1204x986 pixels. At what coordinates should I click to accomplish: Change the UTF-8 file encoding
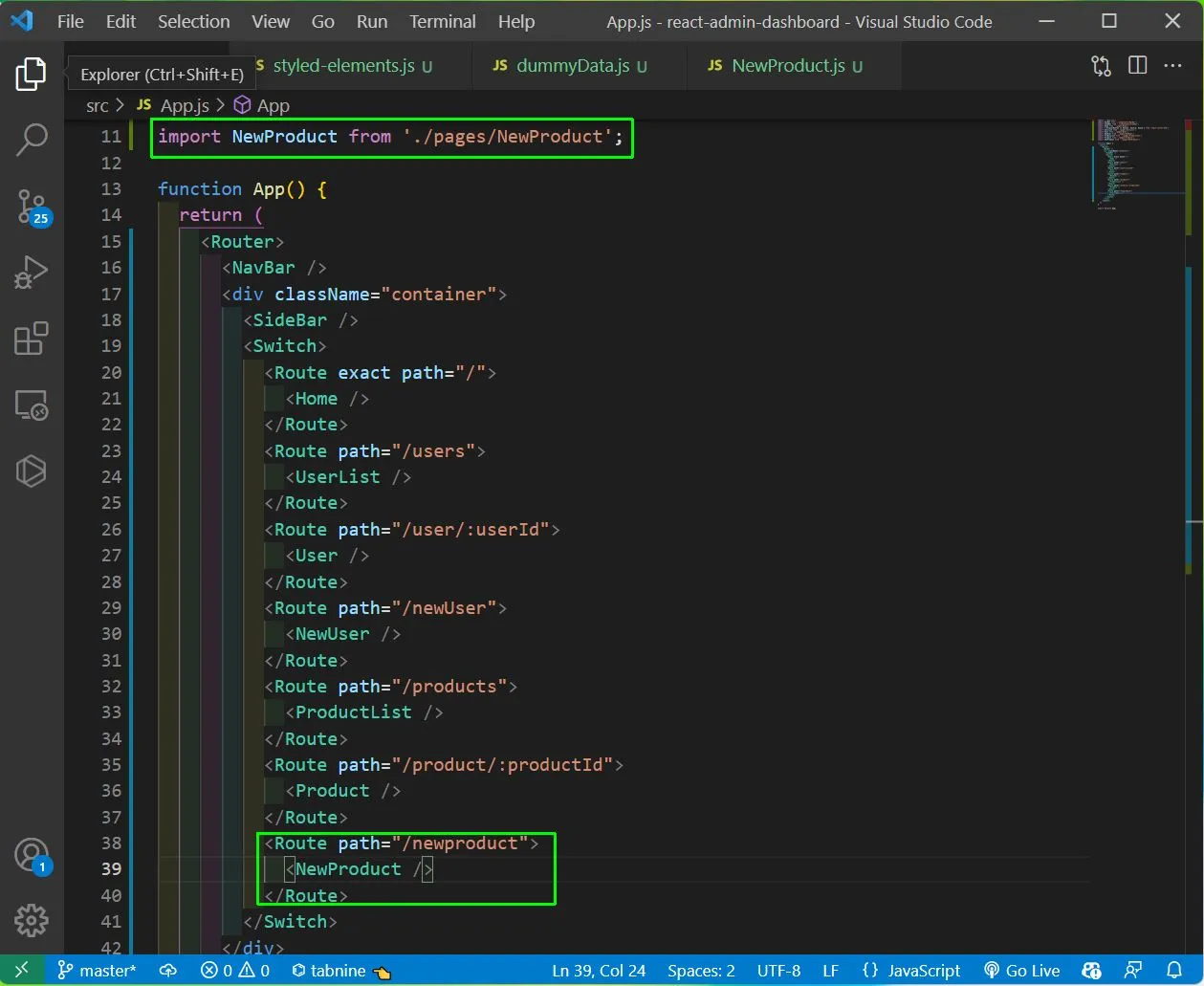[x=778, y=970]
